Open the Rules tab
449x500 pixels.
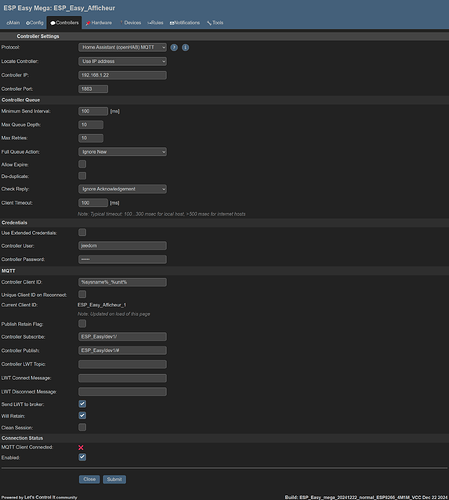(x=156, y=23)
